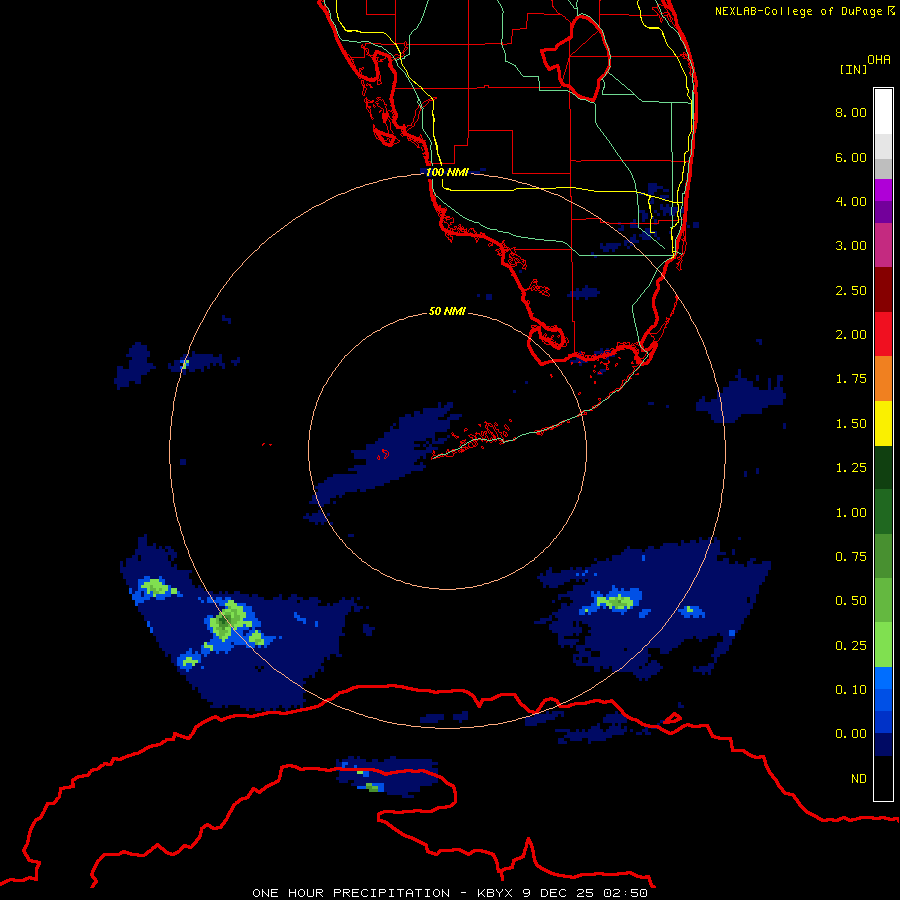
Task: Pick the yellow 1.50 legend swatch
Action: [883, 423]
